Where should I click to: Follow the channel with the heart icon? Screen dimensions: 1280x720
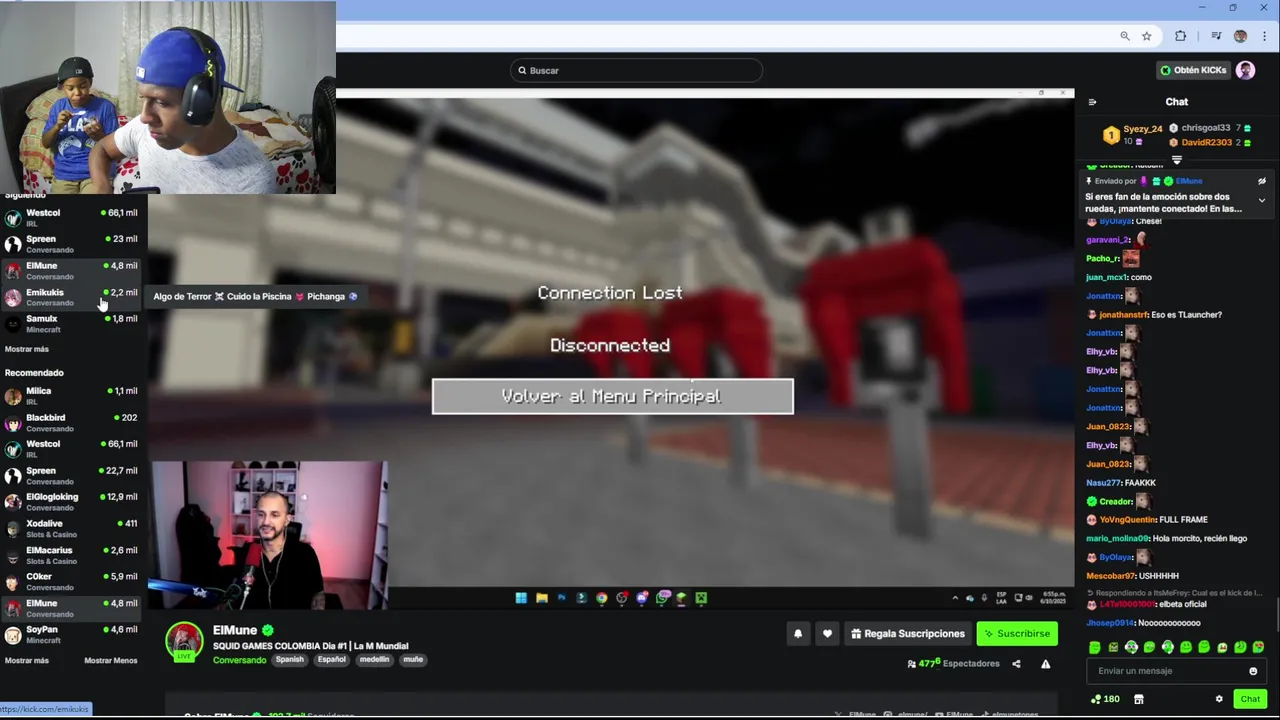(x=827, y=633)
